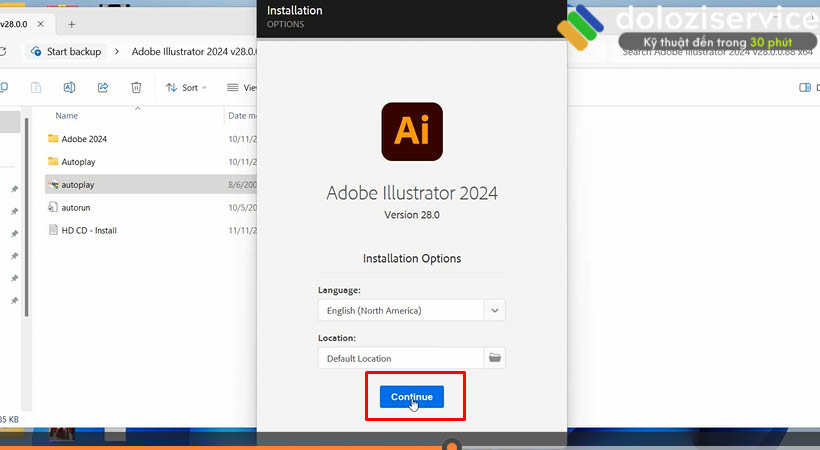Open the details pane icon at right
This screenshot has width=820, height=450.
(x=804, y=88)
